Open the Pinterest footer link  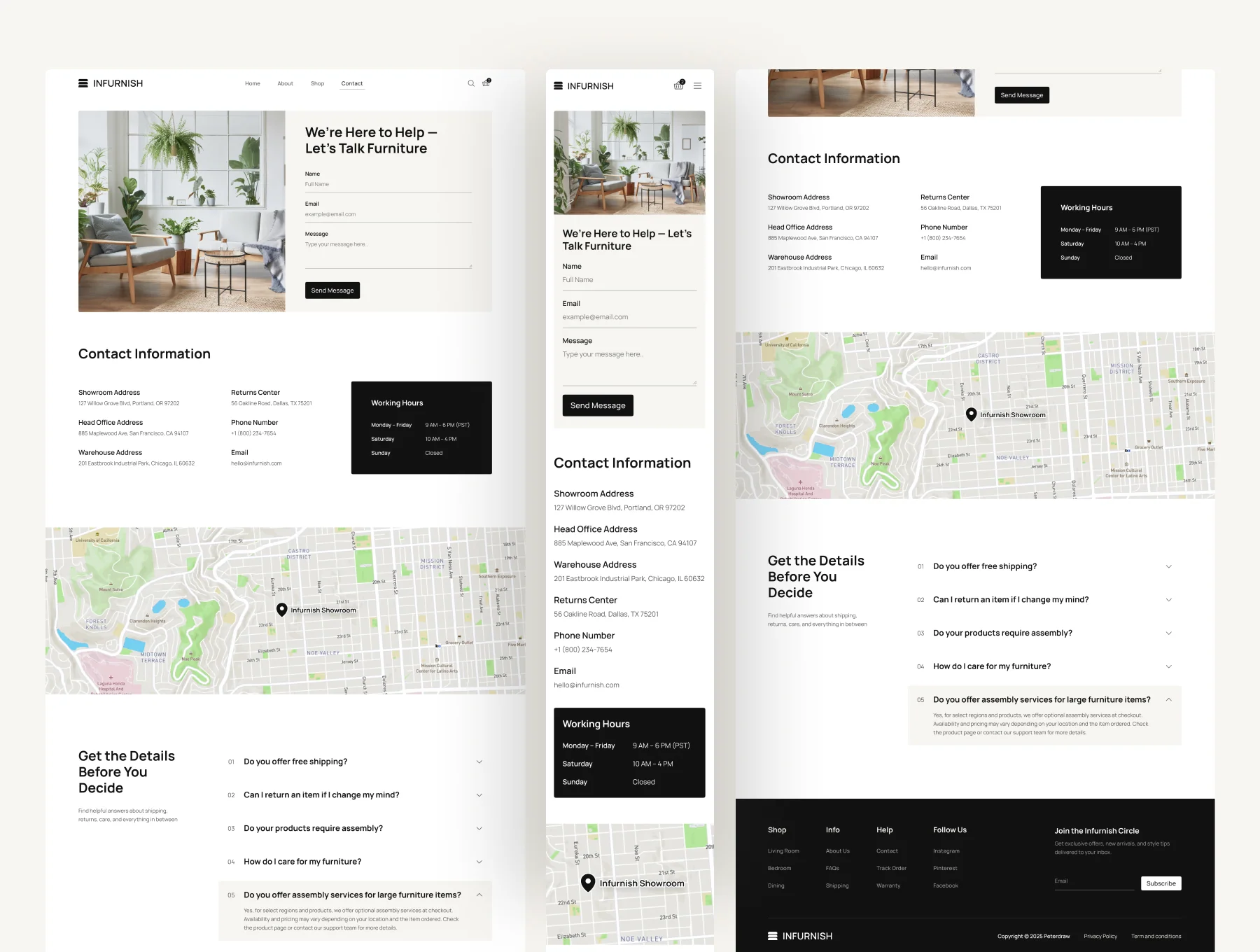[945, 868]
